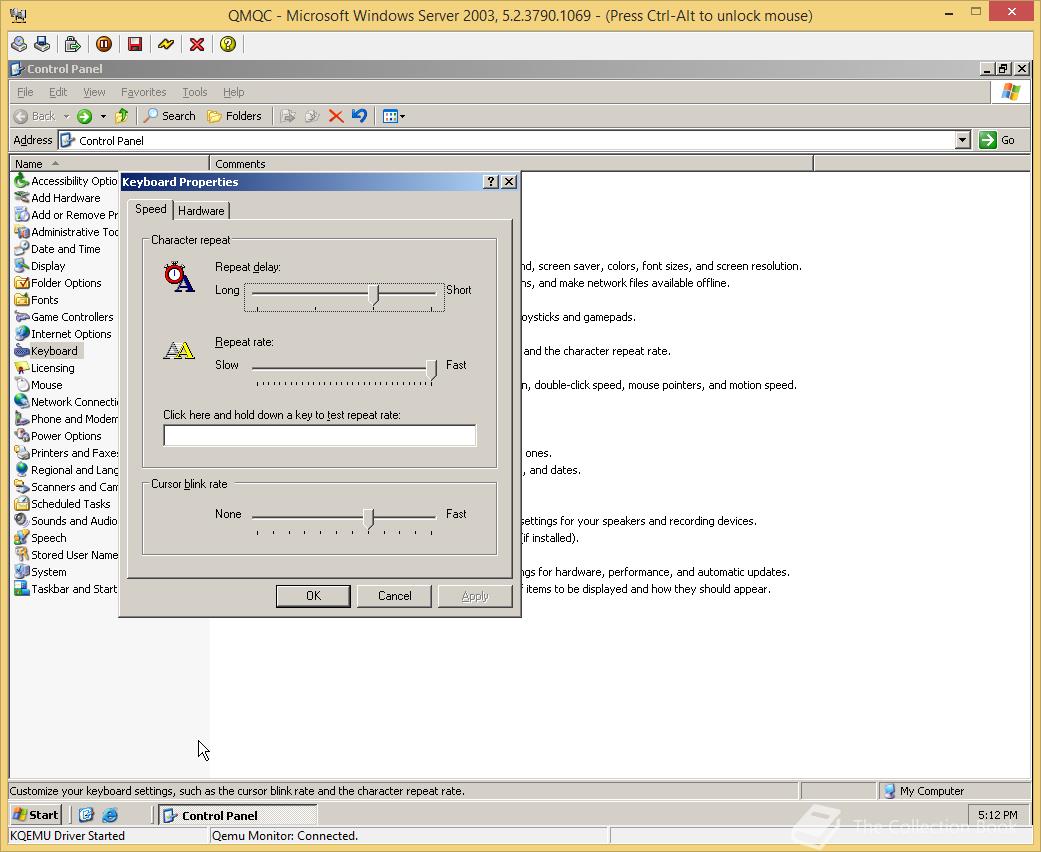1041x852 pixels.
Task: Click the Move To icon in Explorer toolbar
Action: pos(287,116)
